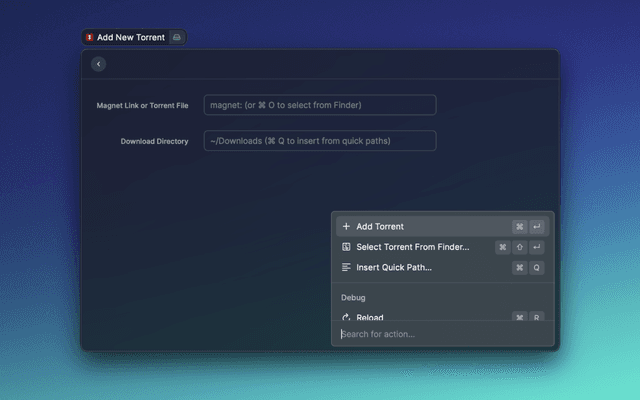This screenshot has height=400, width=640.
Task: Click the Shift key badge on Select Torrent row
Action: point(520,247)
